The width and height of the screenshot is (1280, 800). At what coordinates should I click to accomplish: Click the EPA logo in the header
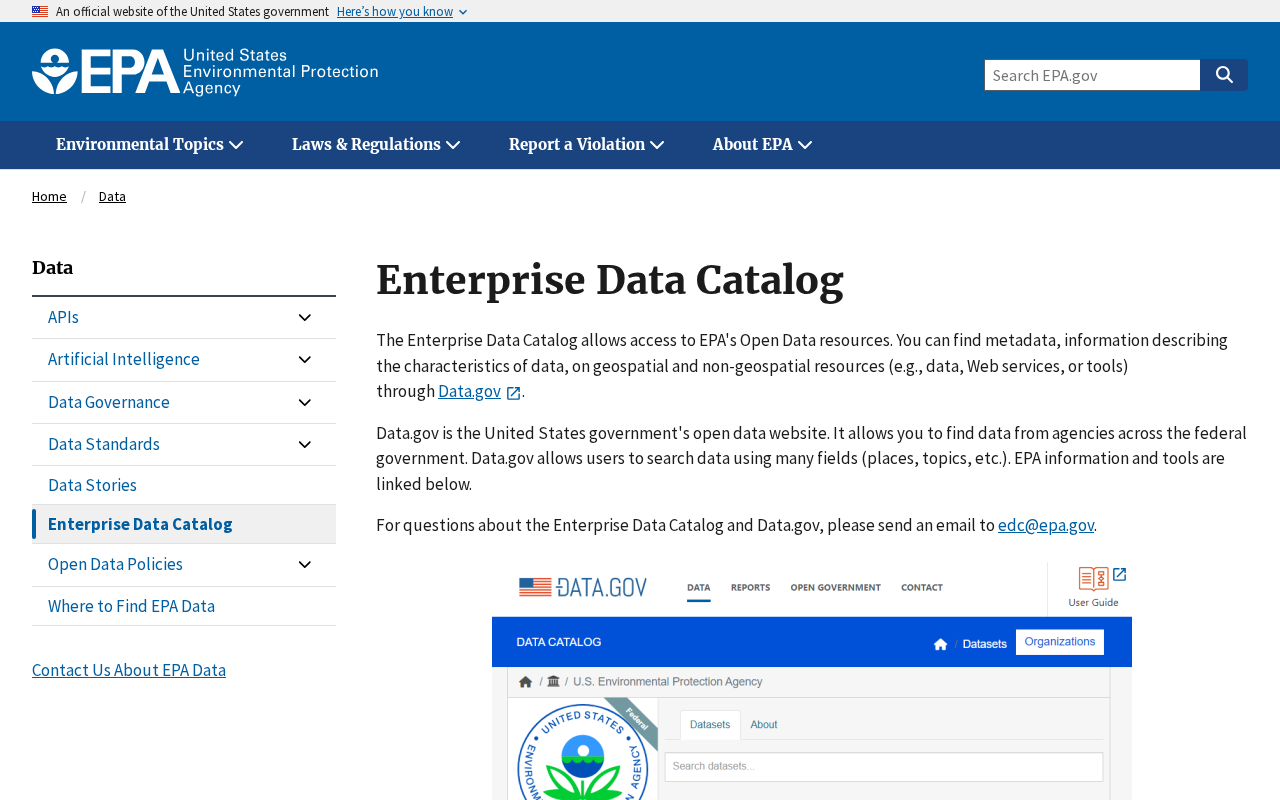(205, 72)
